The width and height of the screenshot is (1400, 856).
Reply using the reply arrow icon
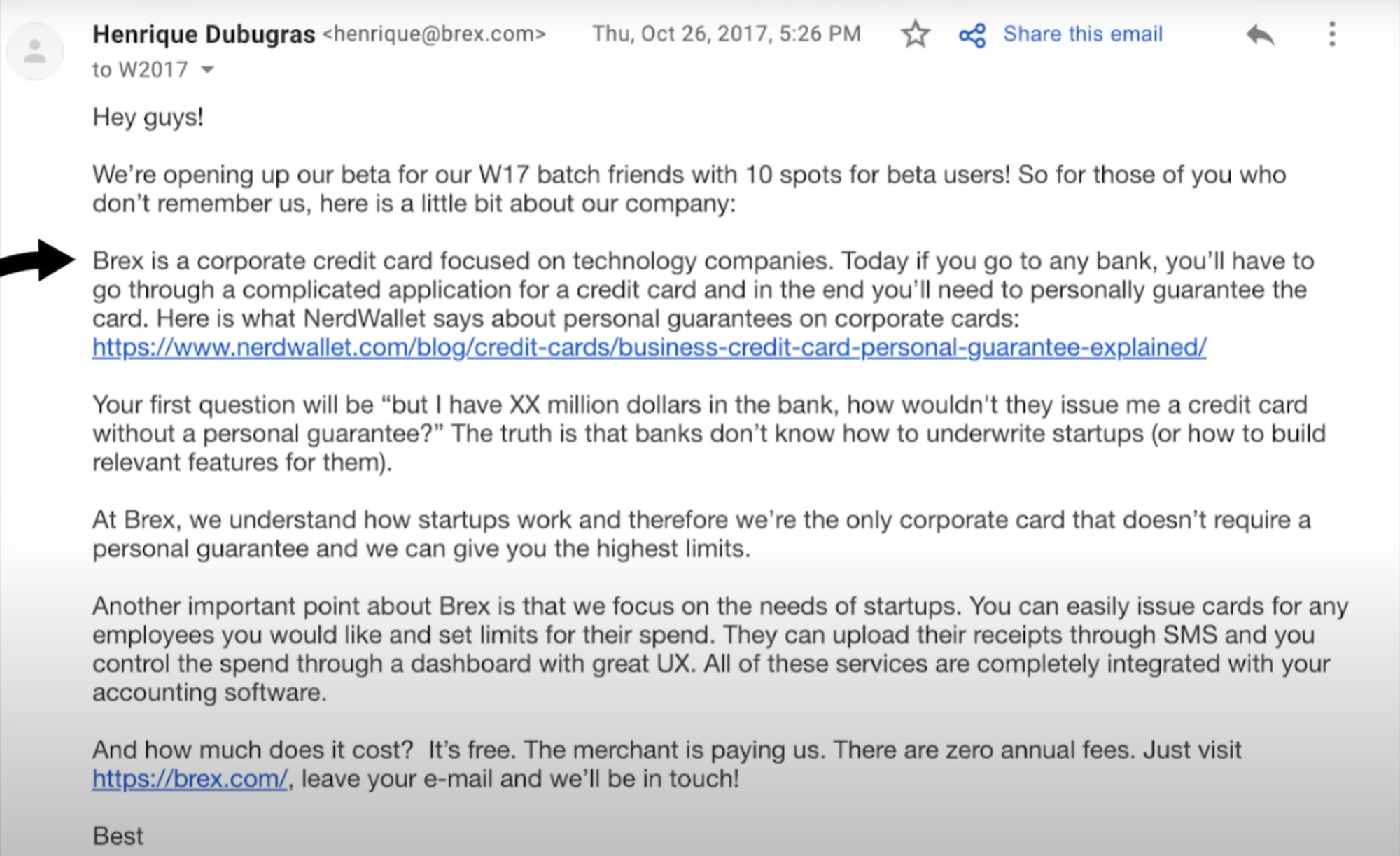[1260, 35]
